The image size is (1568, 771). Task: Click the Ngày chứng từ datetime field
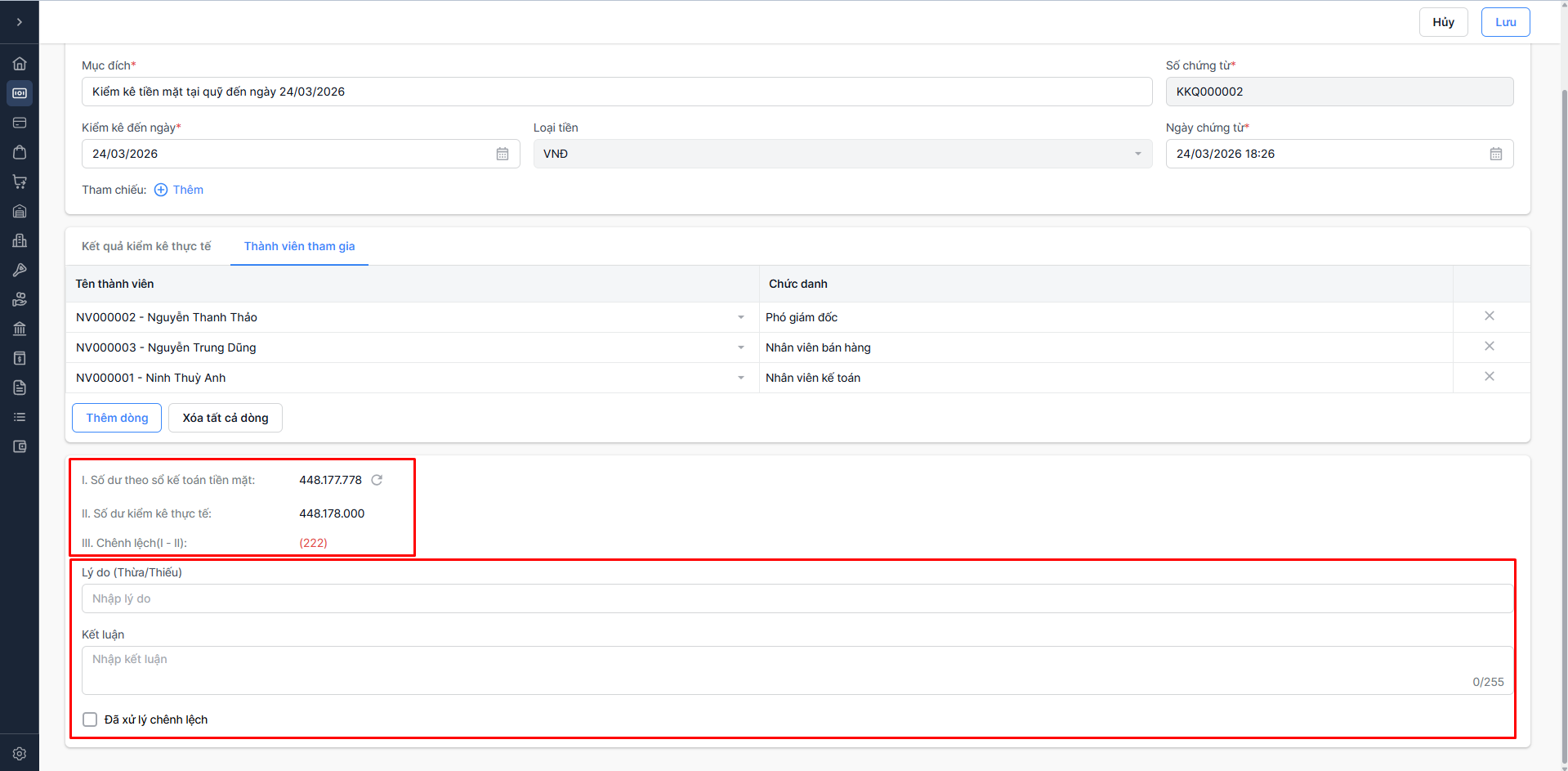coord(1339,154)
